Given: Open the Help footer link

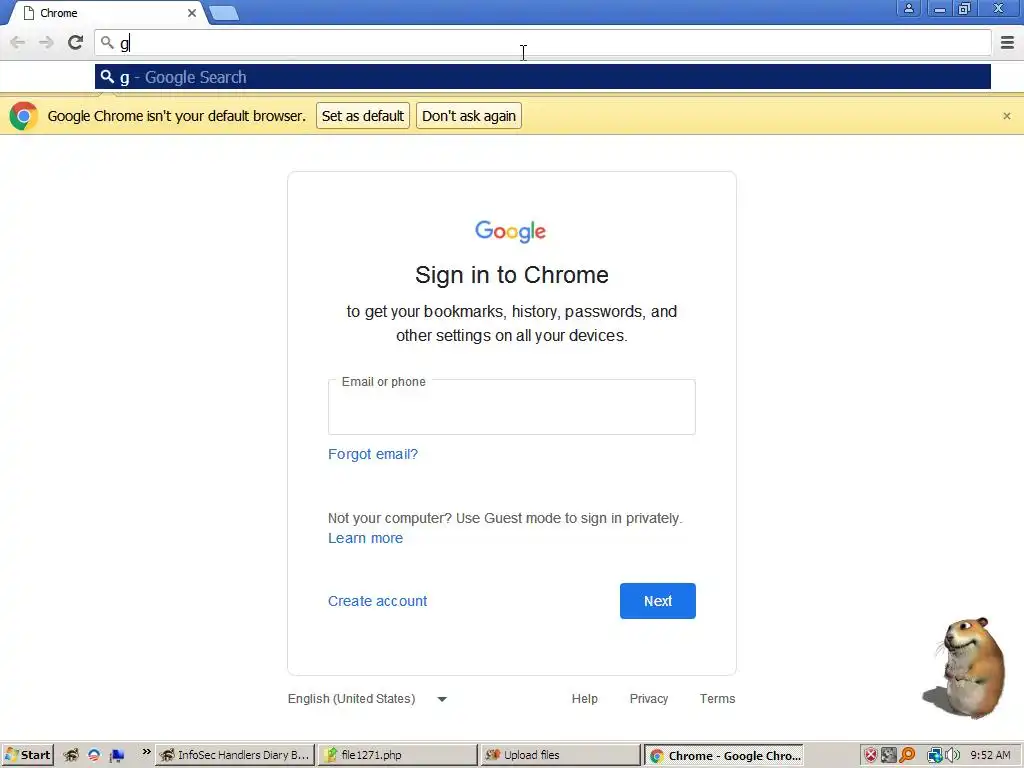Looking at the screenshot, I should pos(584,699).
